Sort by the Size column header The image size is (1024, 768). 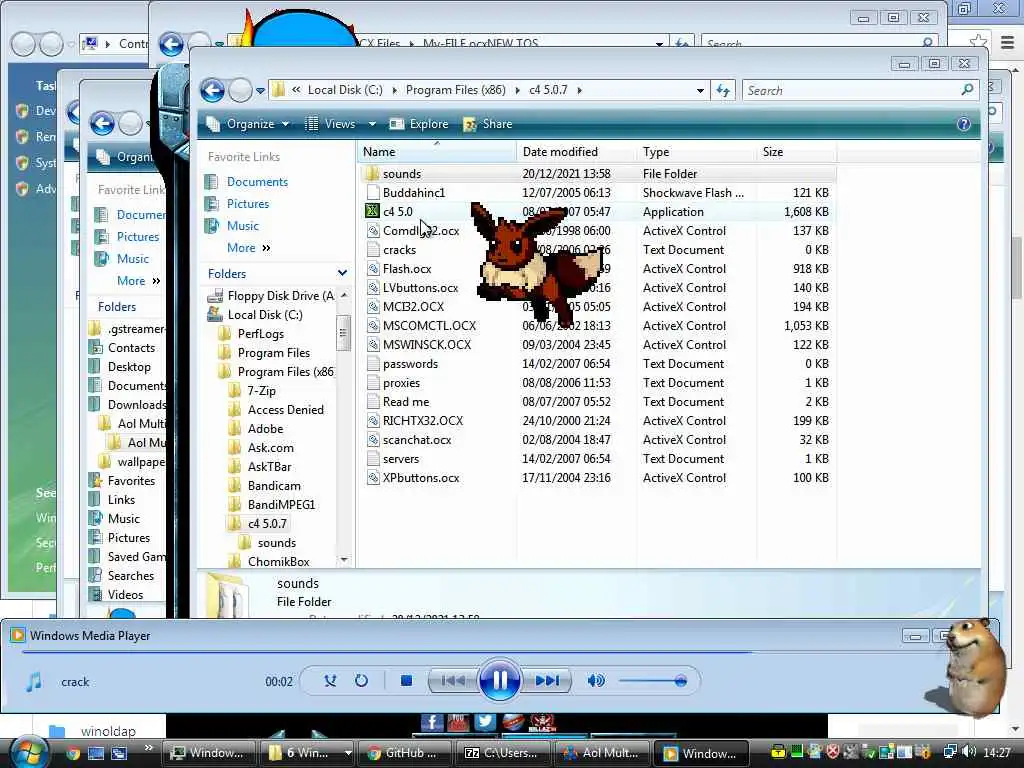point(796,152)
